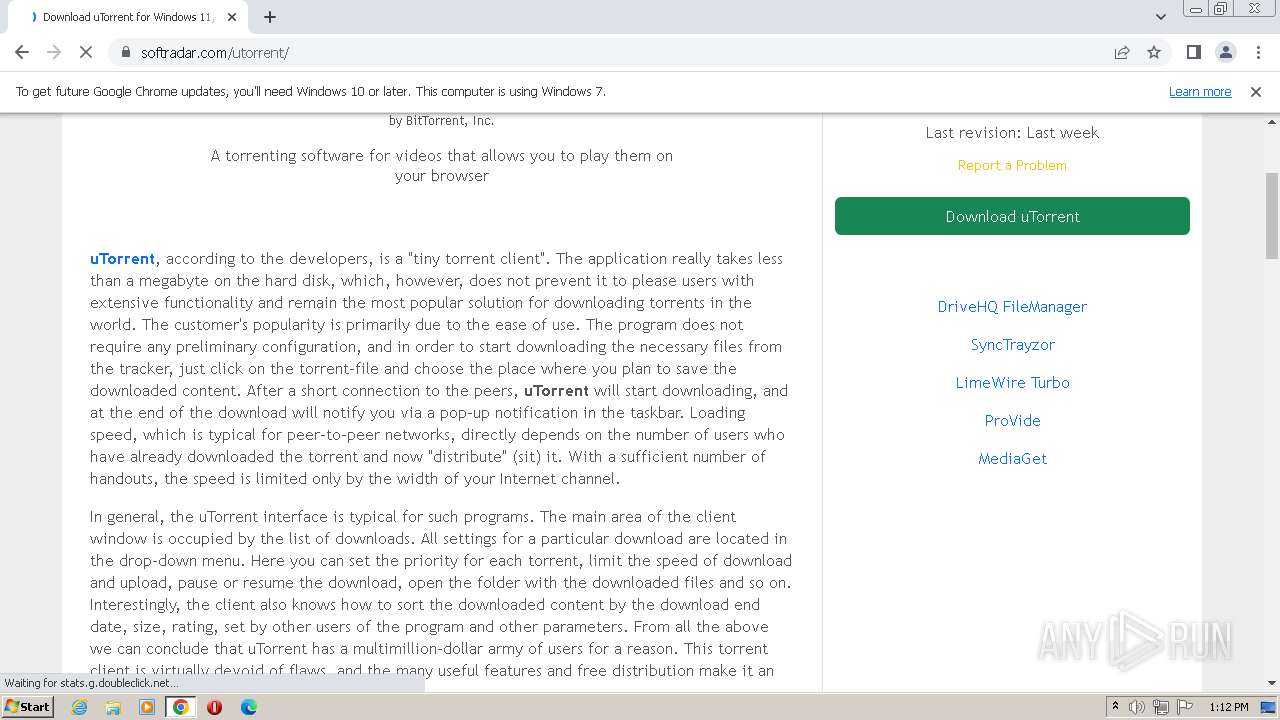
Task: Open the LimeWire Turbo link
Action: coord(1012,383)
